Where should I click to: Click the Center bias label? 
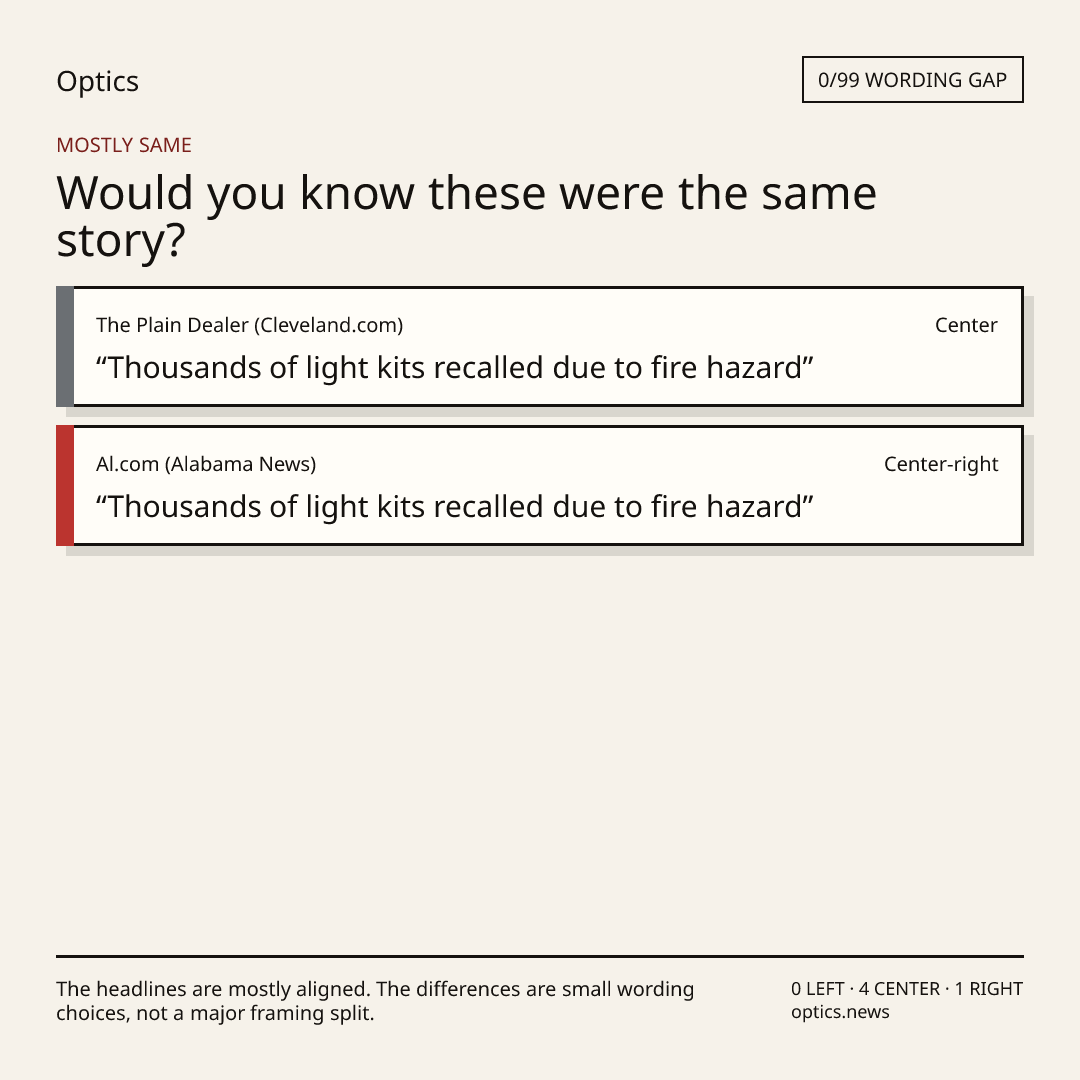(x=966, y=325)
